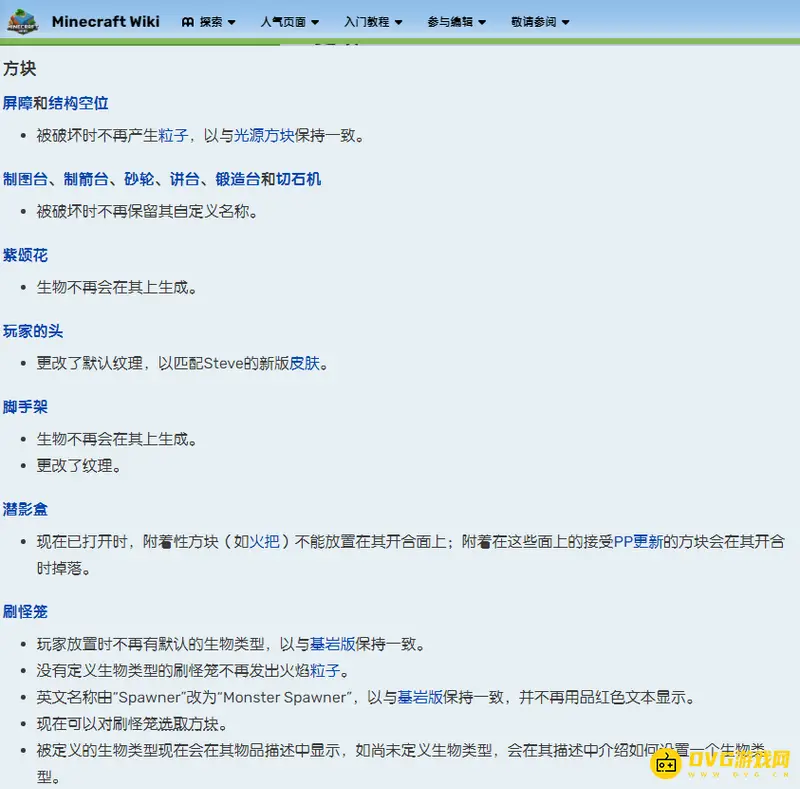The height and width of the screenshot is (789, 800).
Task: Open the 紫颂花 article
Action: pos(25,255)
